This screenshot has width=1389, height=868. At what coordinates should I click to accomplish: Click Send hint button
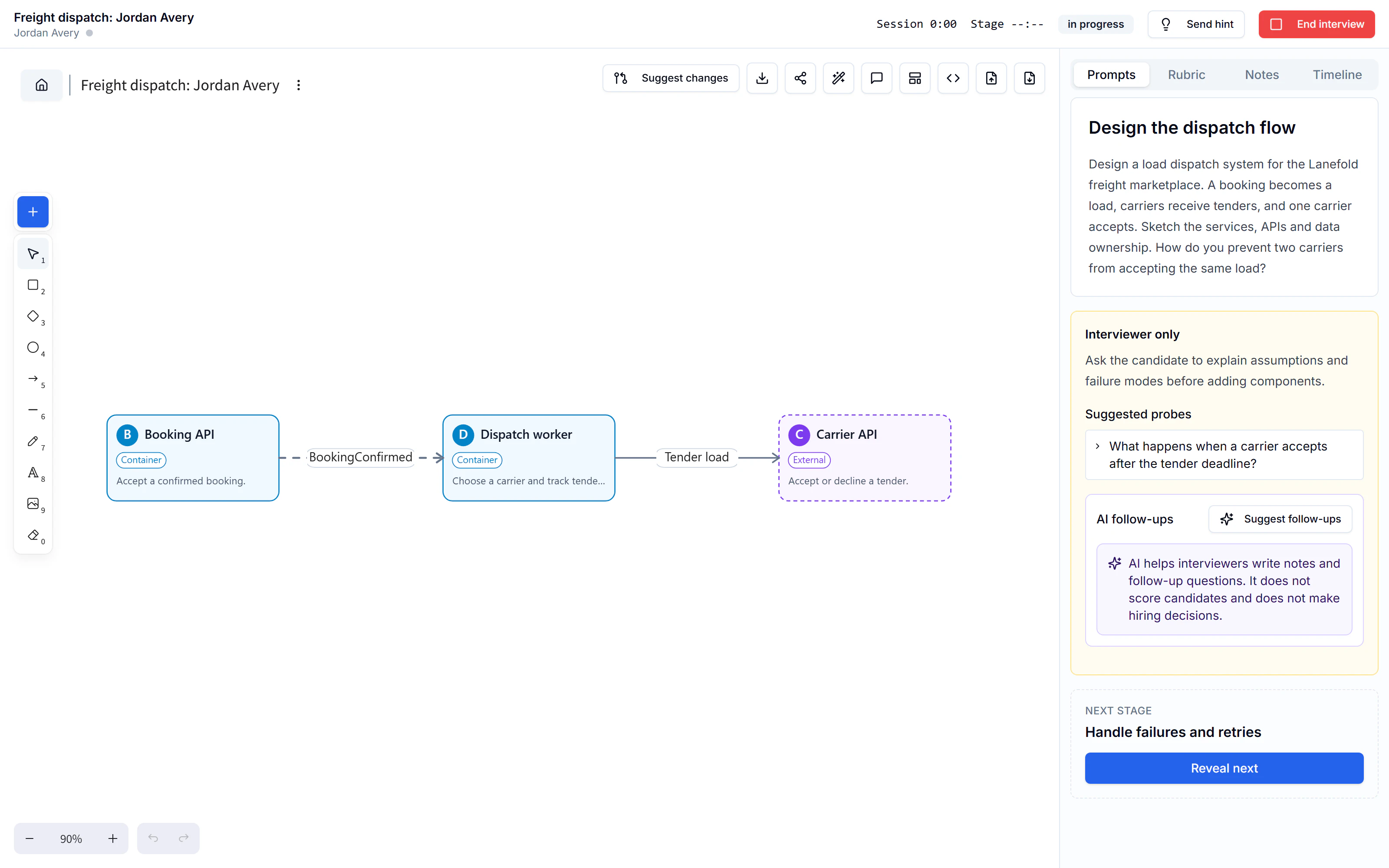tap(1195, 24)
